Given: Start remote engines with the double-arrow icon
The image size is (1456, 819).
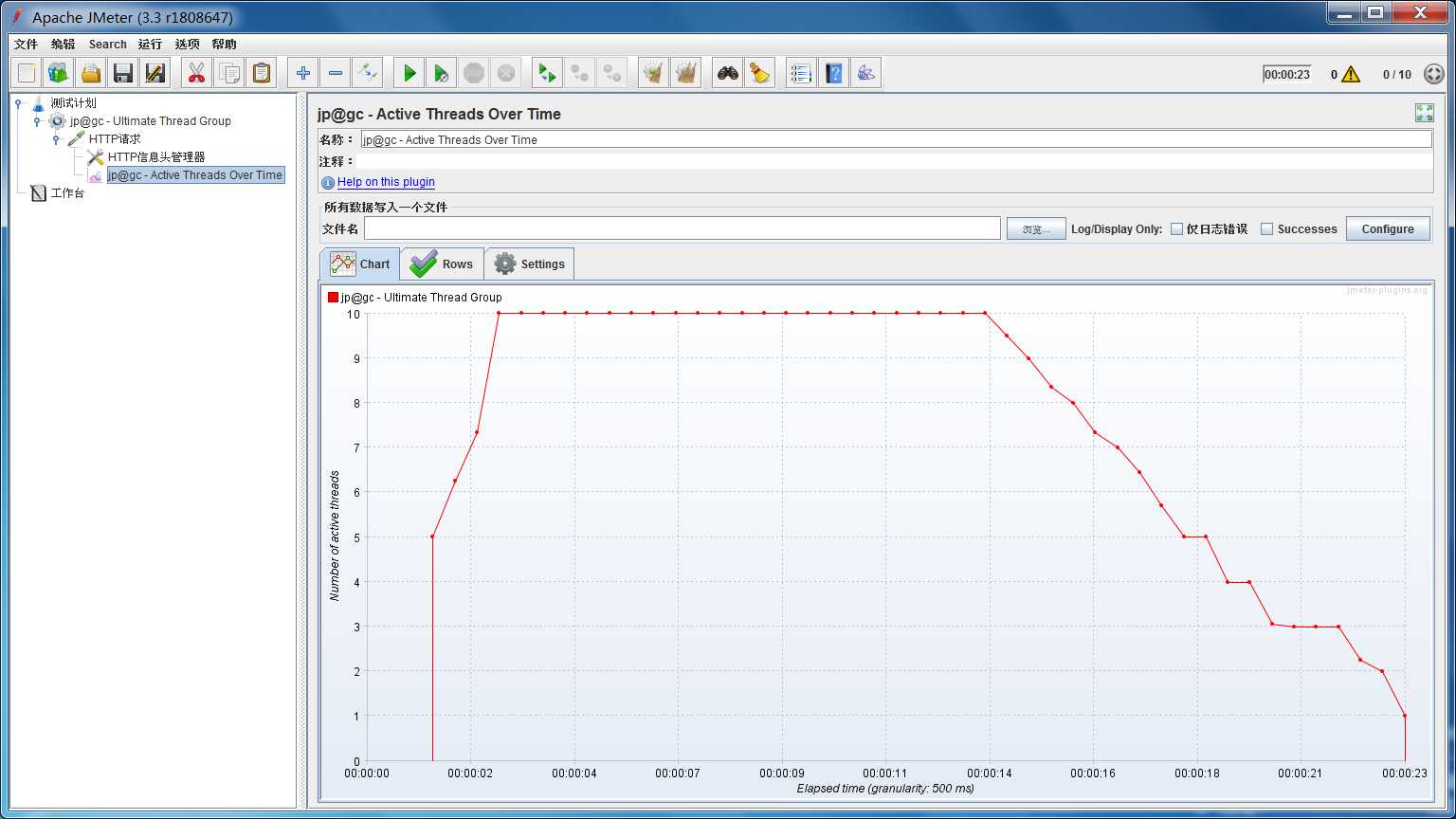Looking at the screenshot, I should tap(547, 73).
